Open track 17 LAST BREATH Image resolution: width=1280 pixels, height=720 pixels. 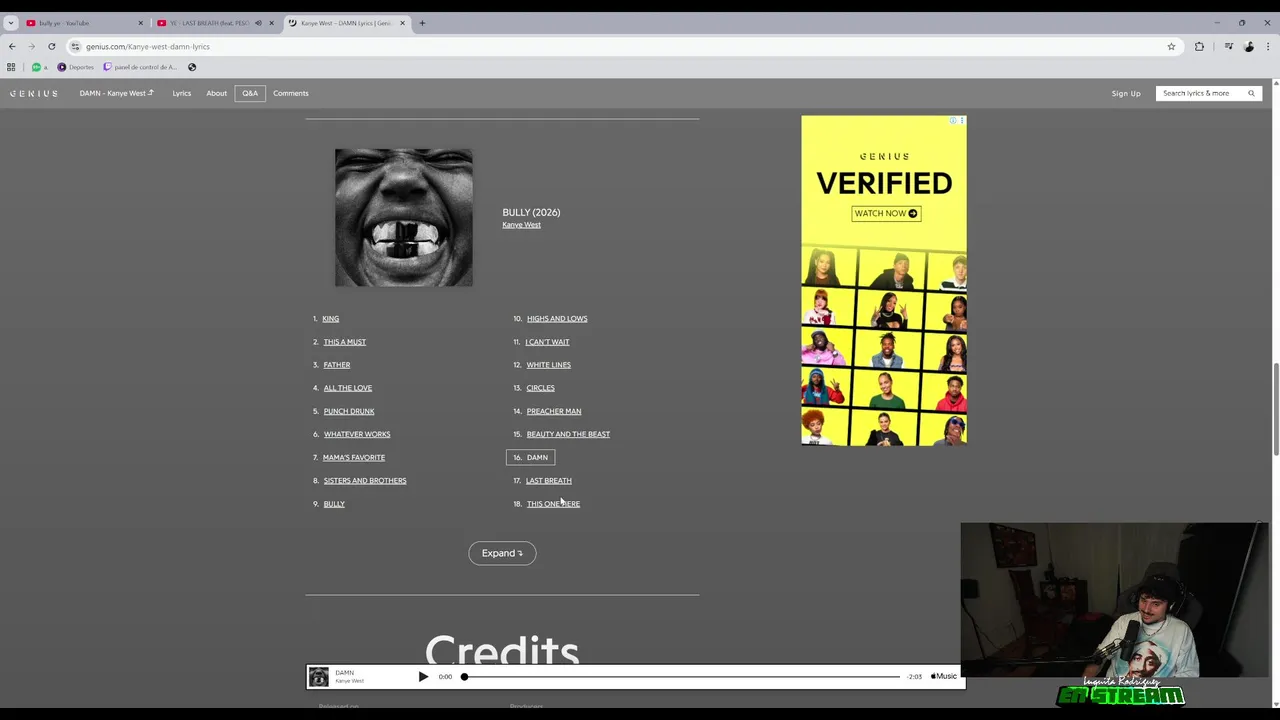tap(549, 481)
